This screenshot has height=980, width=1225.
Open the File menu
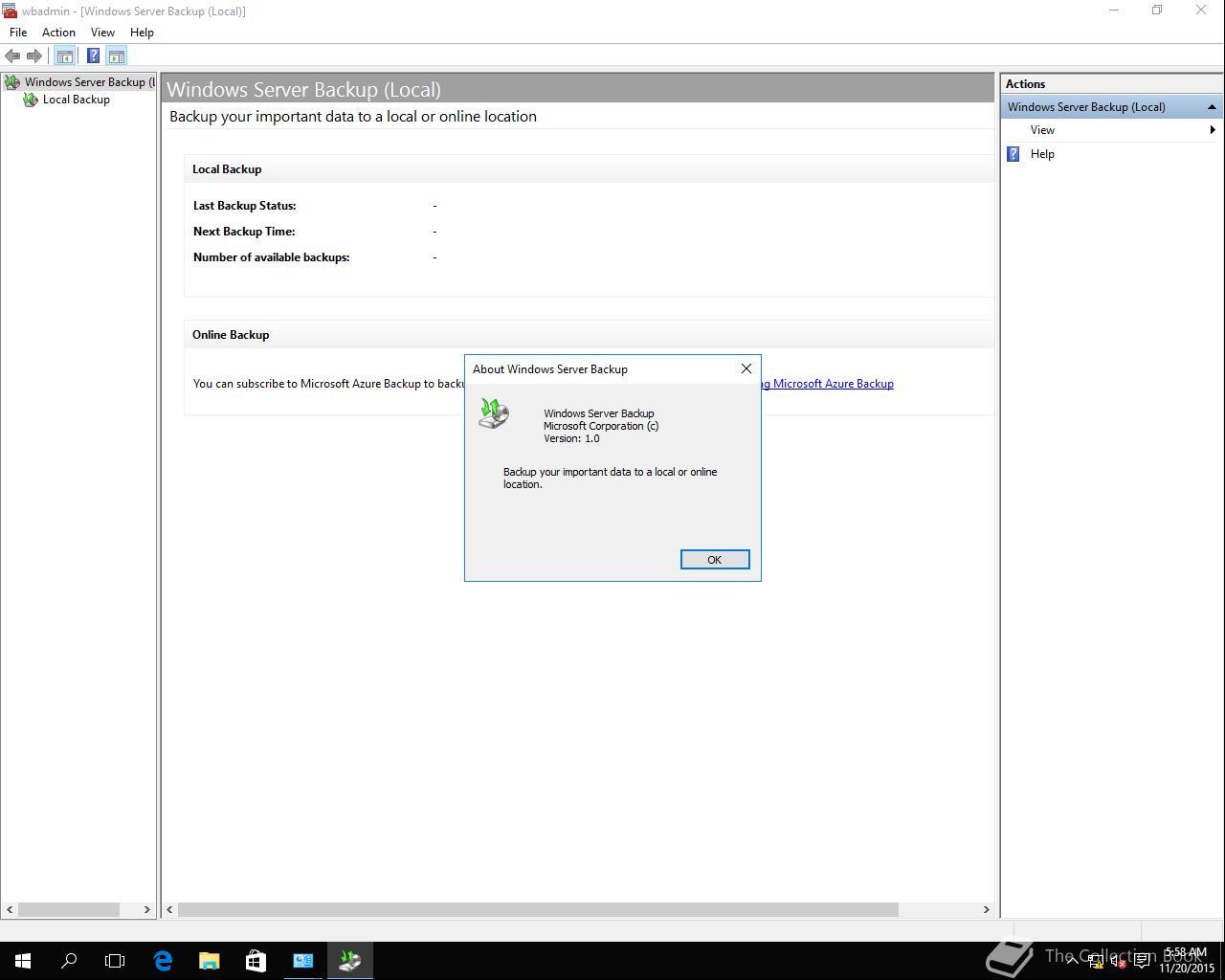tap(18, 33)
